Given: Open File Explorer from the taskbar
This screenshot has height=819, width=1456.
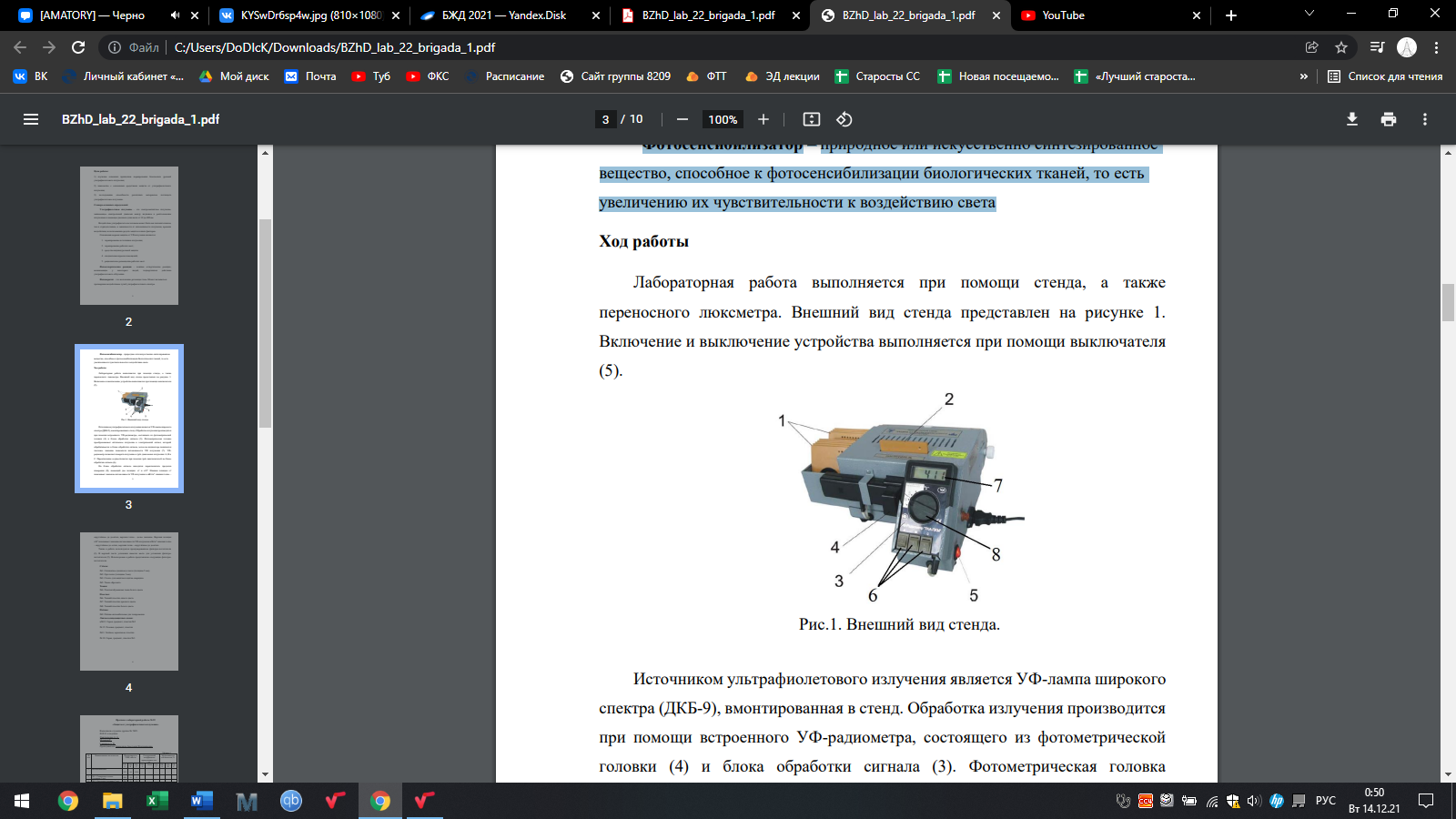Looking at the screenshot, I should pyautogui.click(x=112, y=801).
